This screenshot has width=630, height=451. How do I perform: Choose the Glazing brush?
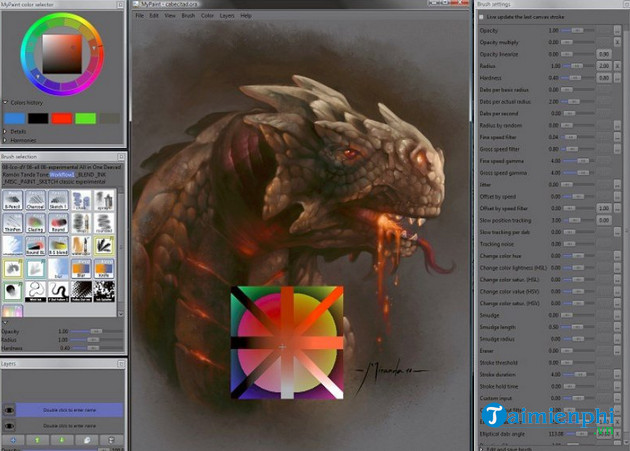35,223
